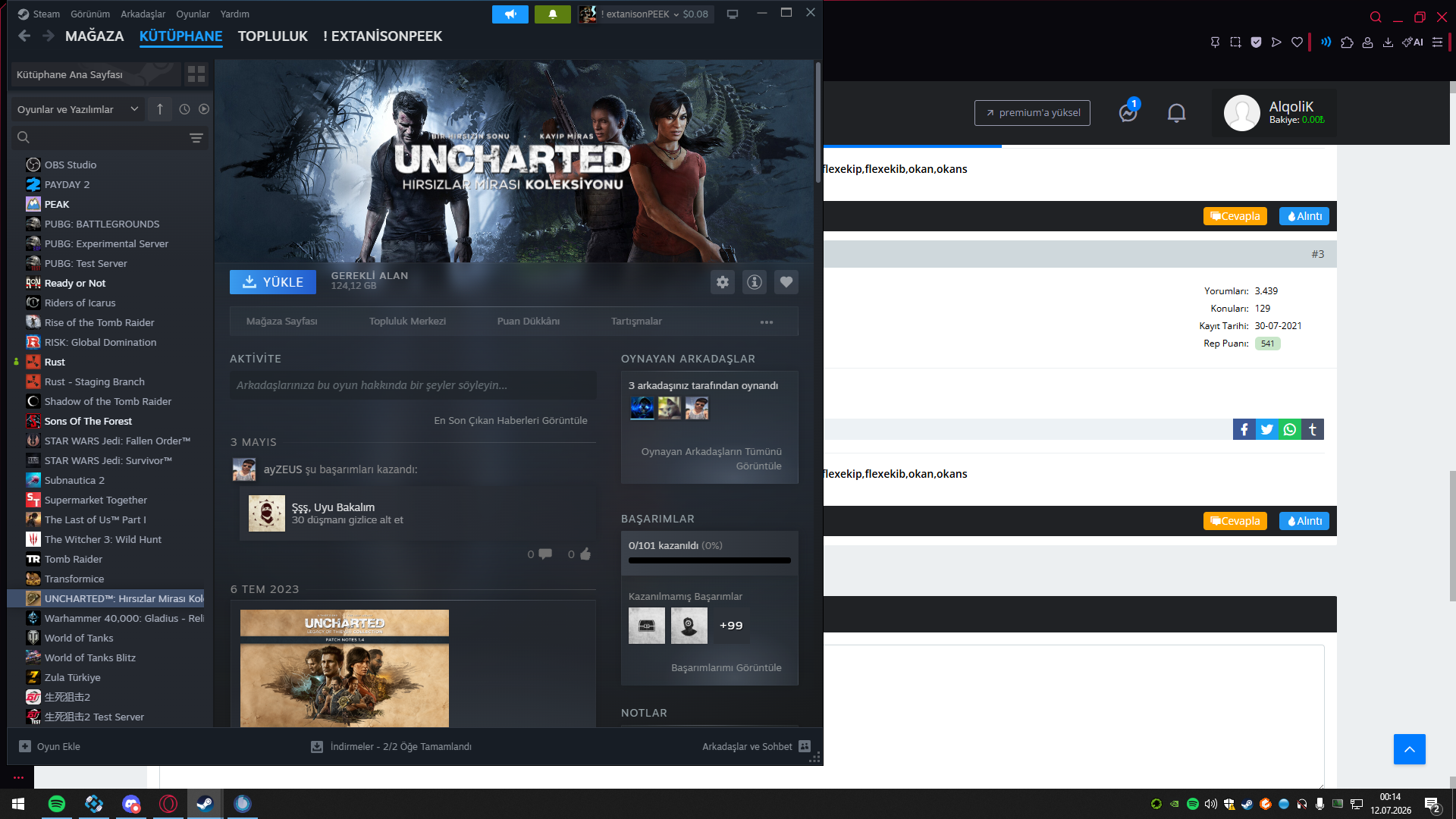Click the achievements progress bar
The width and height of the screenshot is (1456, 819).
click(x=710, y=560)
